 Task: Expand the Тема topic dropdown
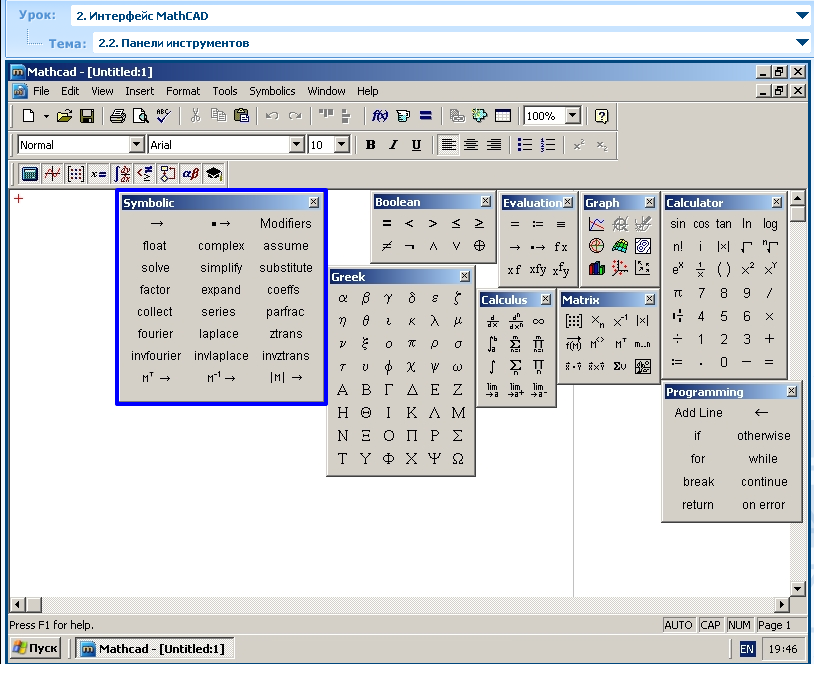point(802,43)
